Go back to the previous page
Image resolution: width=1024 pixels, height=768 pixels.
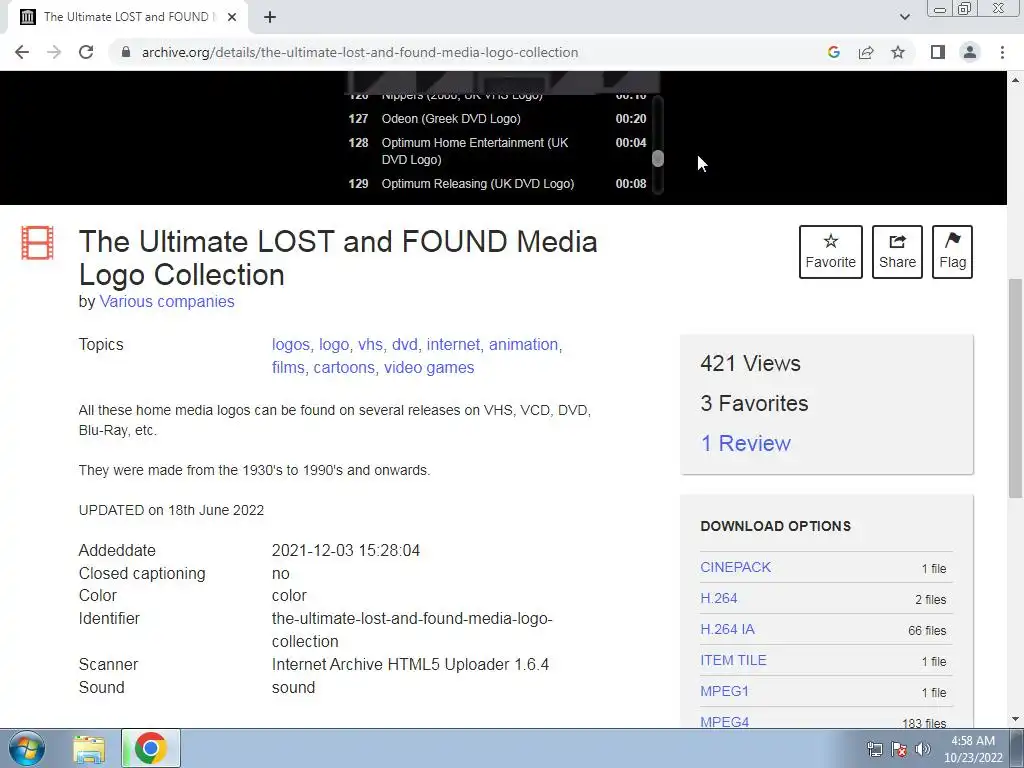(22, 52)
